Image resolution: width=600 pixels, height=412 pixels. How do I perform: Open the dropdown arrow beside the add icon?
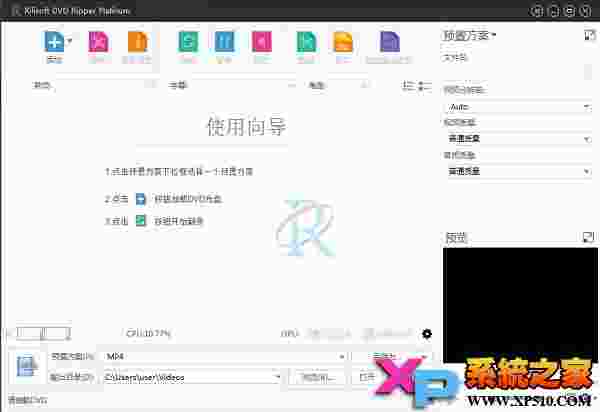click(70, 41)
